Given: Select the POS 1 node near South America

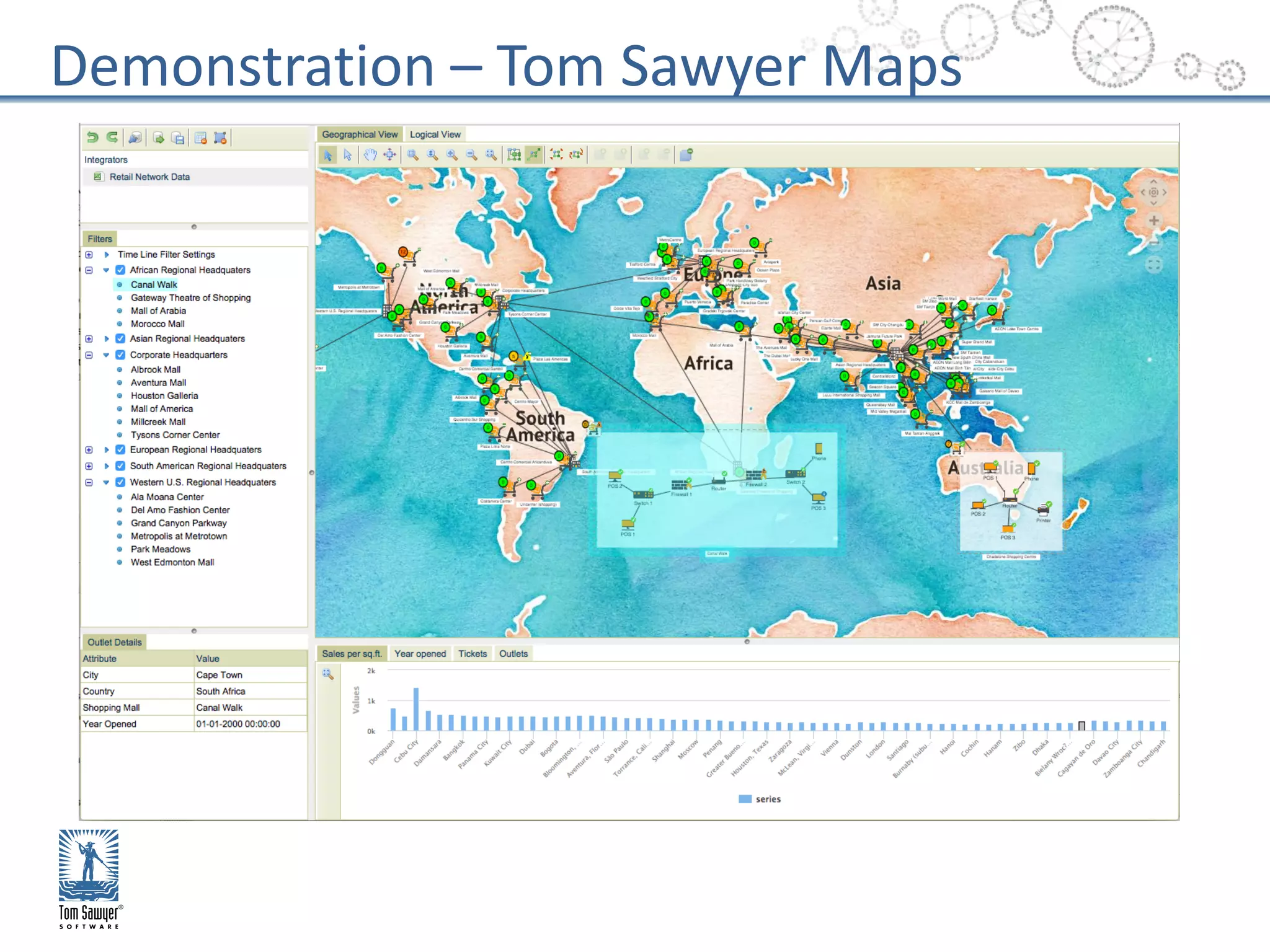Looking at the screenshot, I should pyautogui.click(x=628, y=527).
